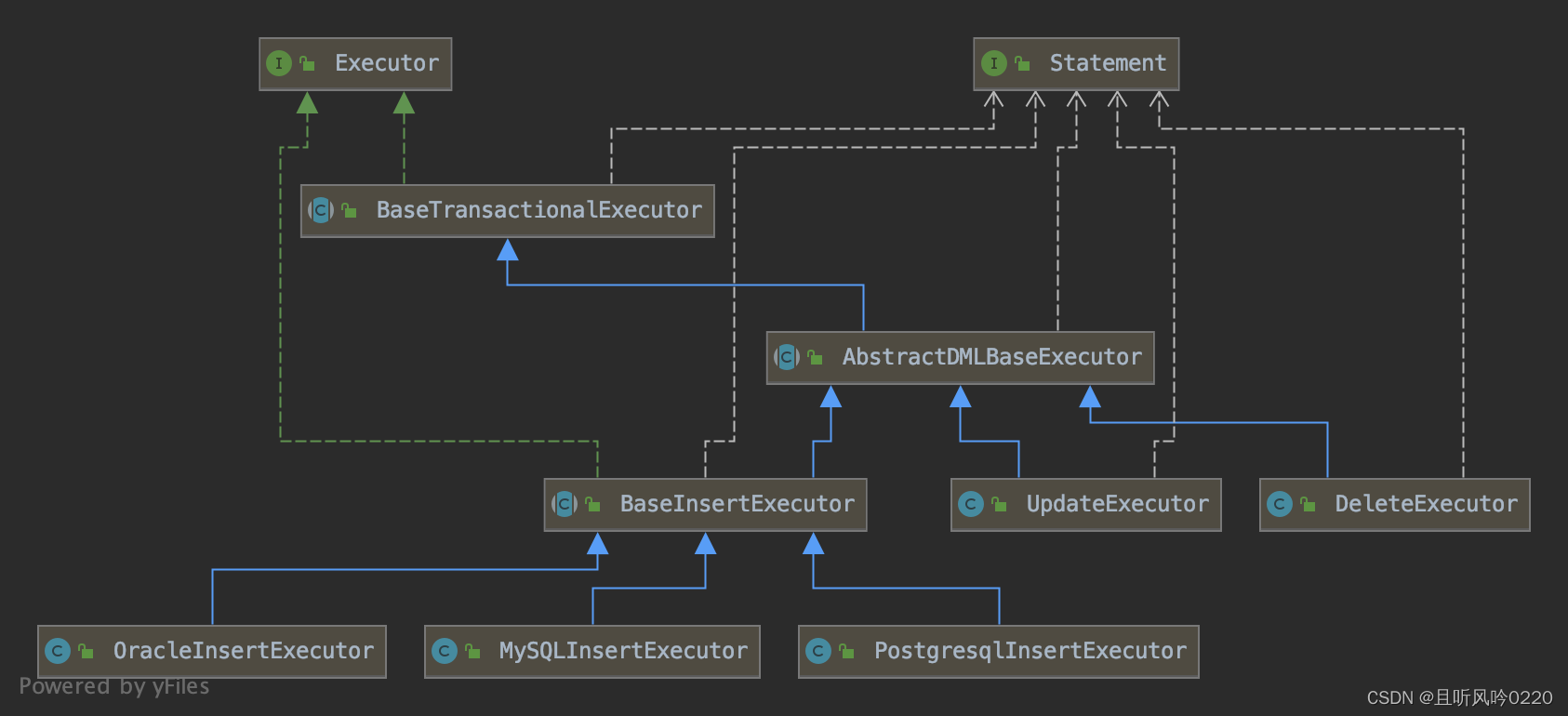The width and height of the screenshot is (1568, 716).
Task: Click the class icon of OracleInsertExecutor
Action: click(x=58, y=651)
